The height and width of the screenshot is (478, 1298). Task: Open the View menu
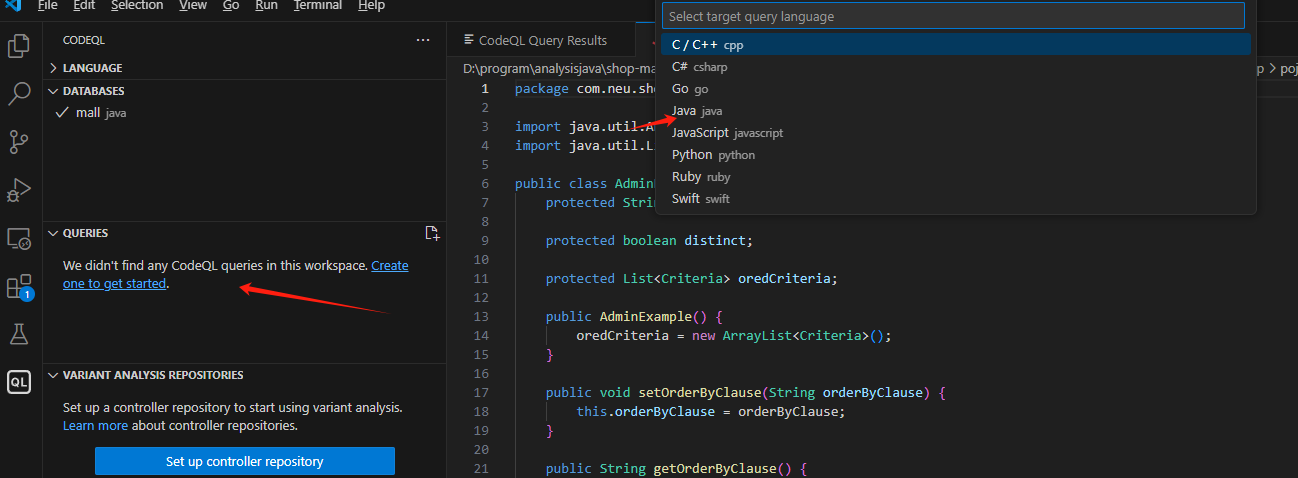tap(193, 5)
